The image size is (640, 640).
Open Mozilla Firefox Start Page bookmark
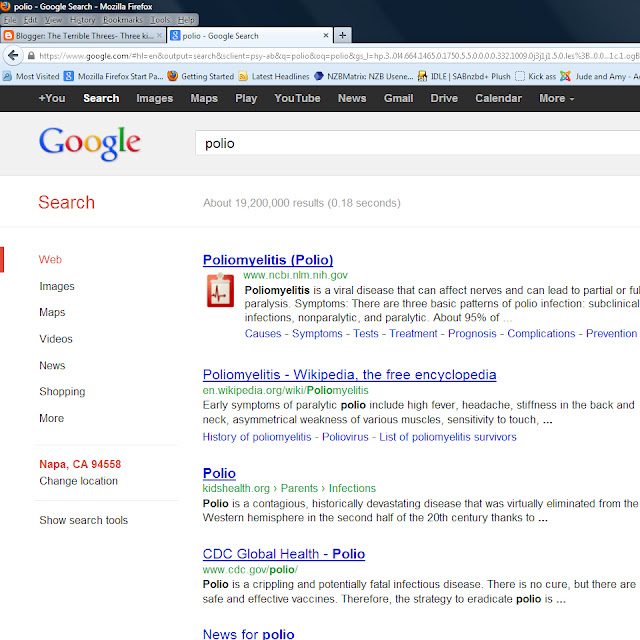pyautogui.click(x=114, y=76)
